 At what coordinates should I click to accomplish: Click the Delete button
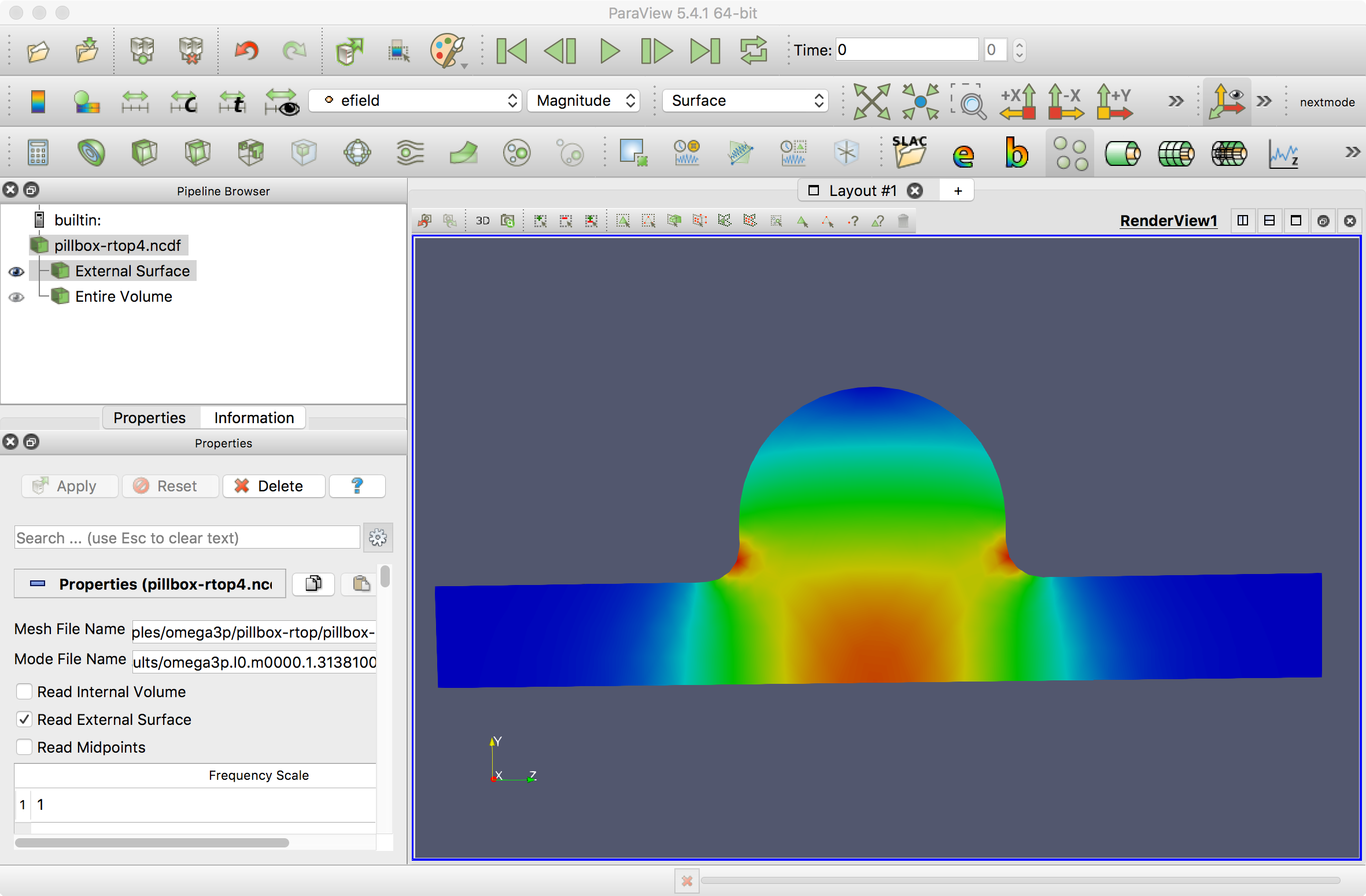(x=274, y=486)
